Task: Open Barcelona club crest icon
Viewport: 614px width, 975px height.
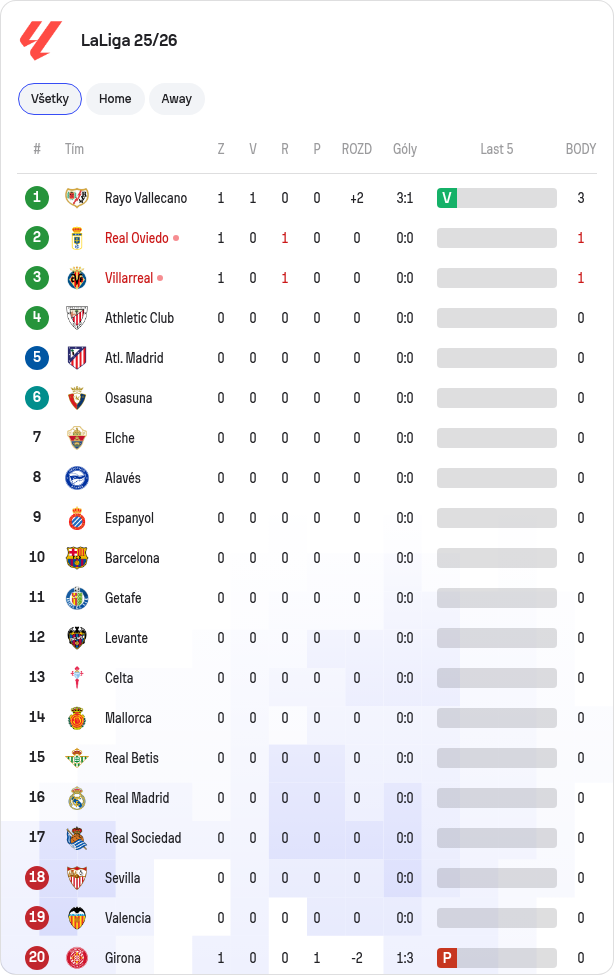Action: 77,558
